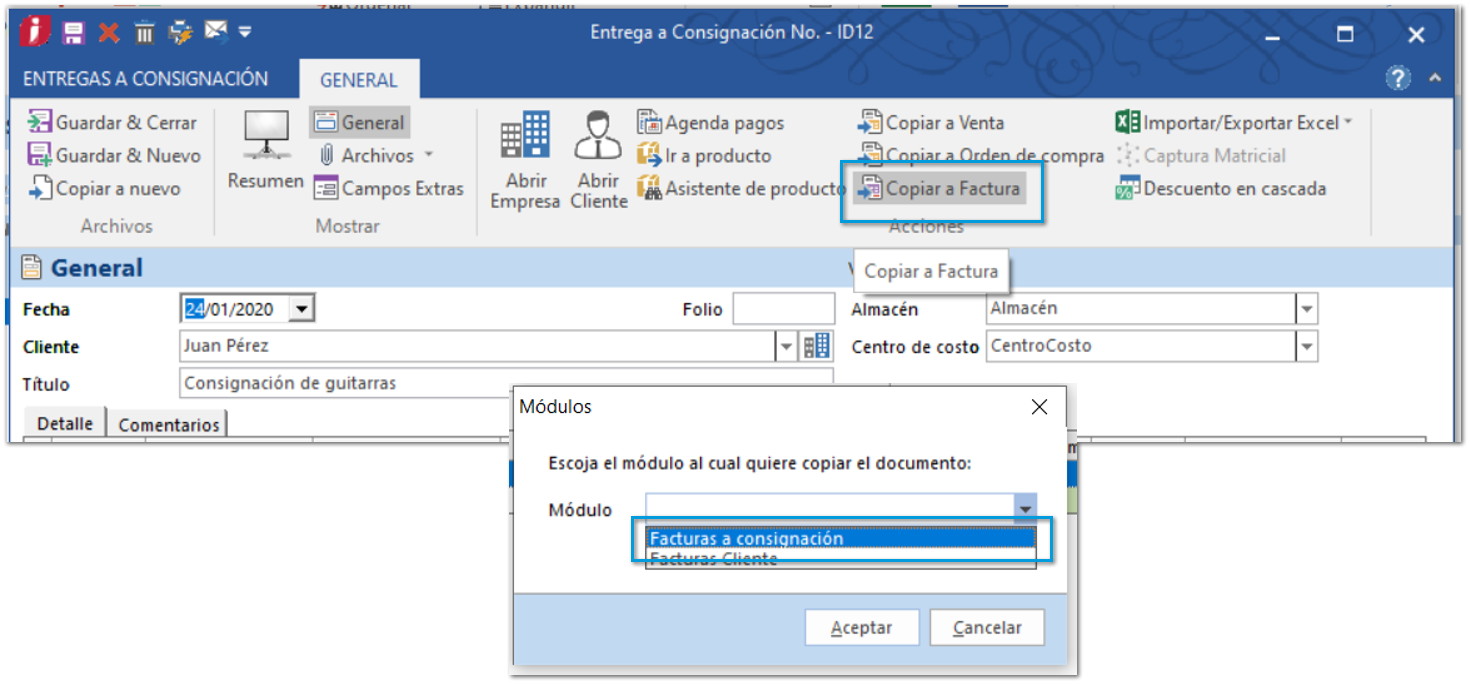Open Agenda pagos

tap(711, 123)
